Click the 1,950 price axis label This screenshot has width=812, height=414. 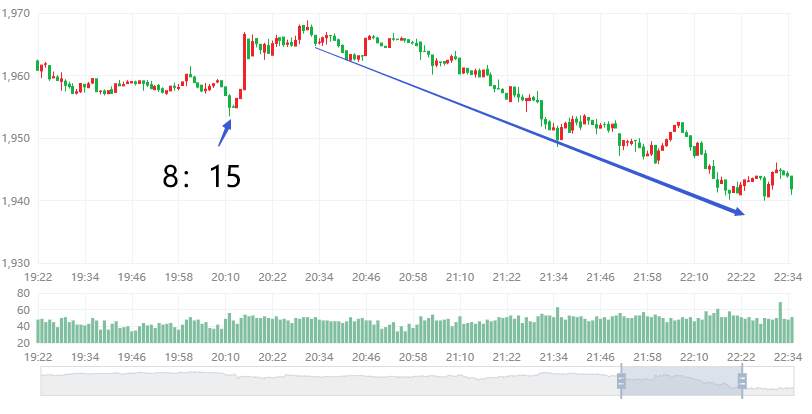click(x=16, y=138)
